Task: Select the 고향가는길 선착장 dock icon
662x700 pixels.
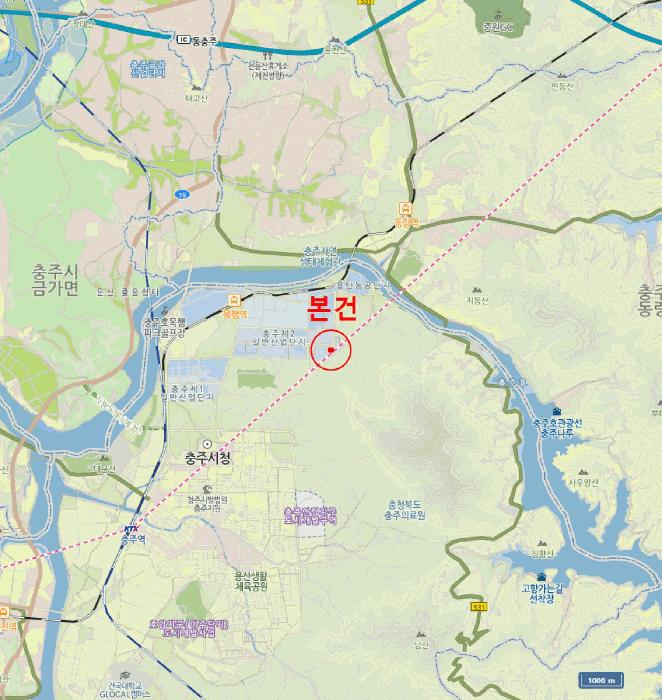Action: pos(541,576)
